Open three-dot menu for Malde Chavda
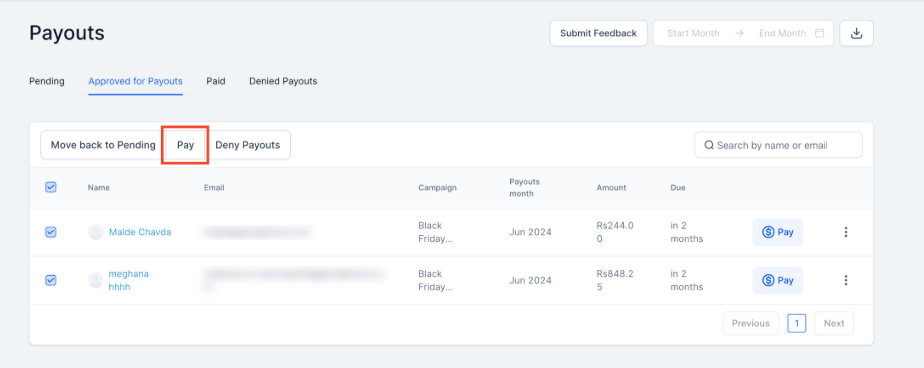 pyautogui.click(x=846, y=232)
